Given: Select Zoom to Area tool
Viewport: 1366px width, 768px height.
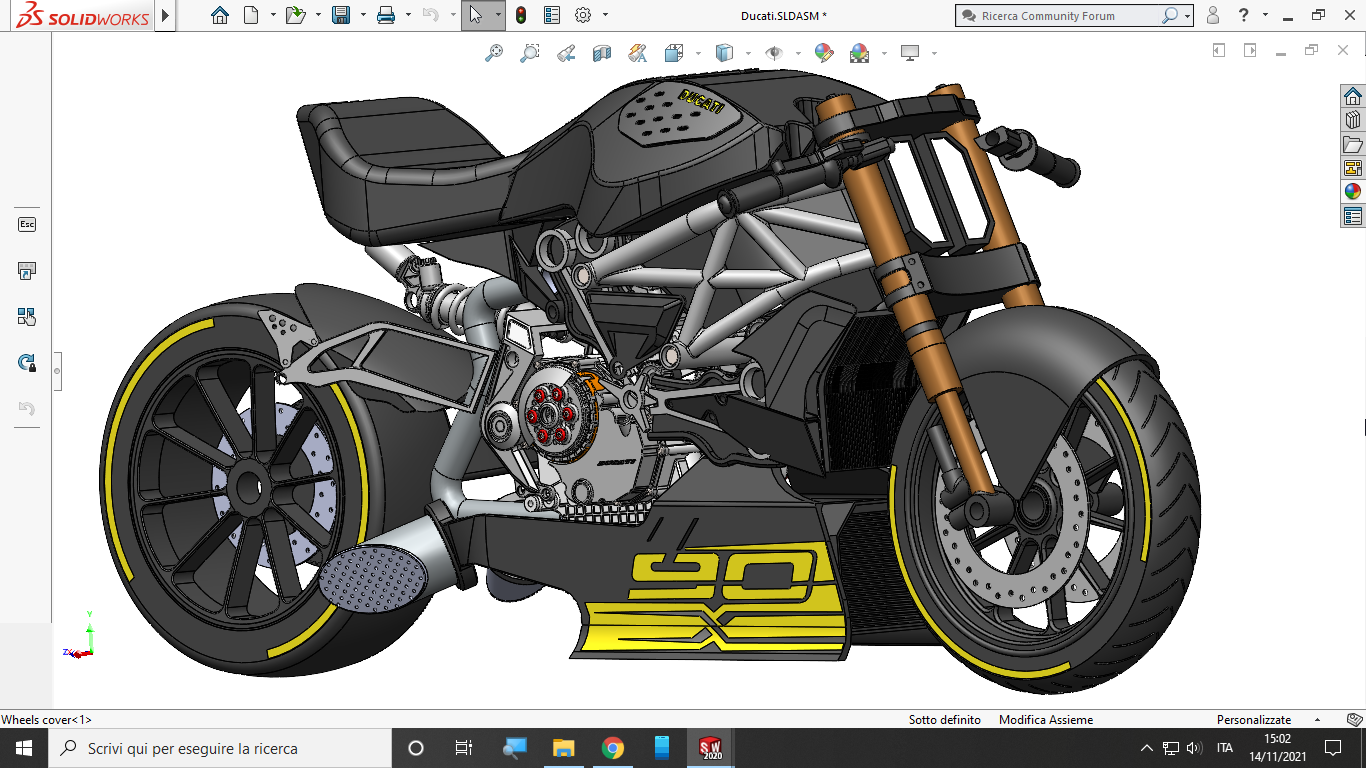Looking at the screenshot, I should [530, 53].
